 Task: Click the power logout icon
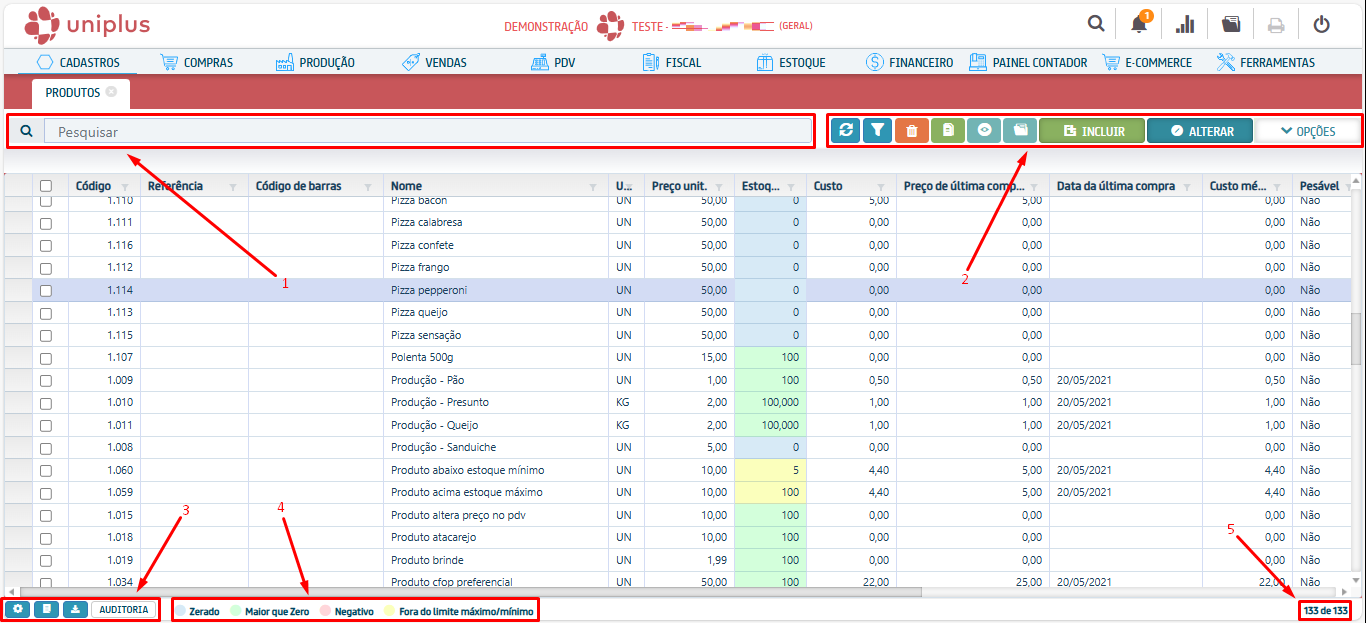click(x=1322, y=25)
